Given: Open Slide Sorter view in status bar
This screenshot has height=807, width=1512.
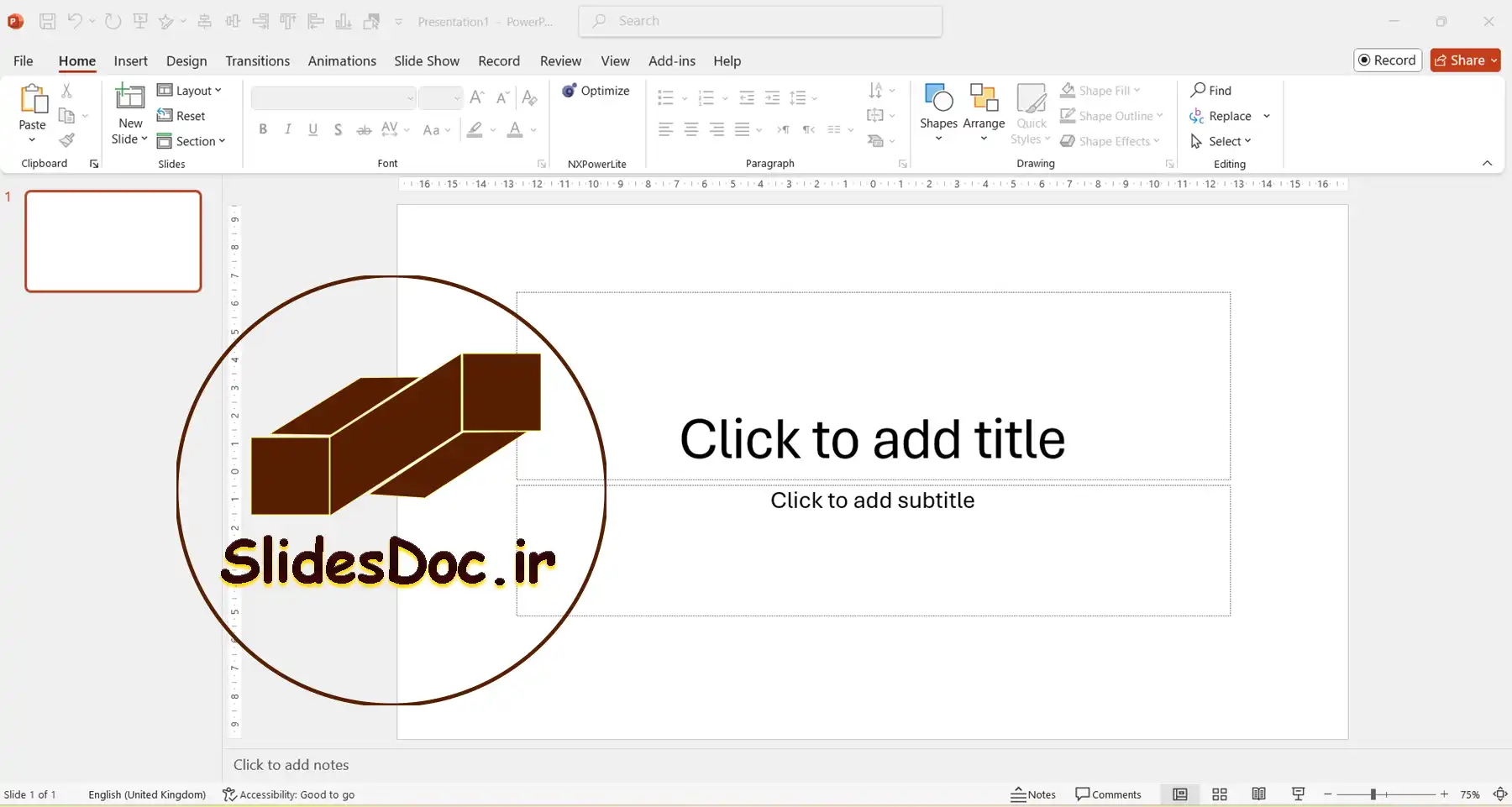Looking at the screenshot, I should click(1220, 794).
